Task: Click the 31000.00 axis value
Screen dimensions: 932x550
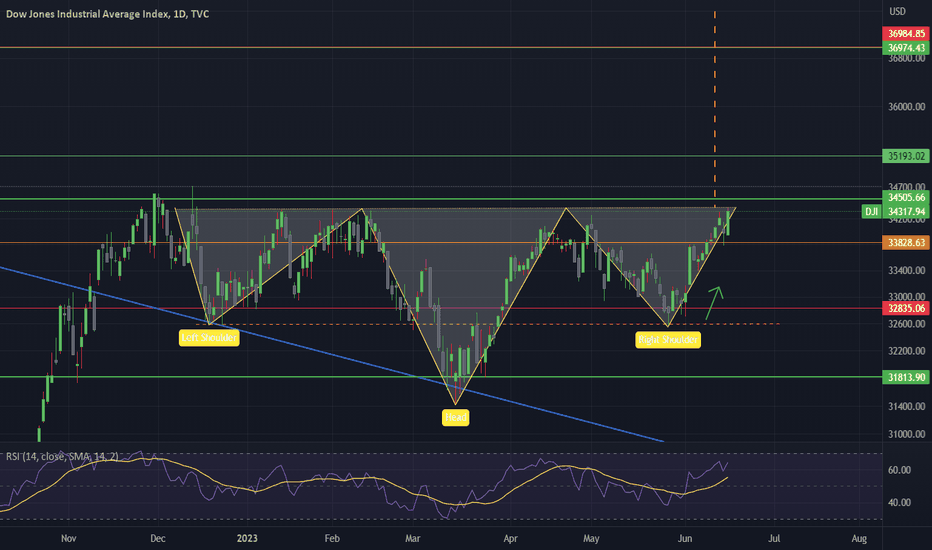Action: tap(906, 435)
